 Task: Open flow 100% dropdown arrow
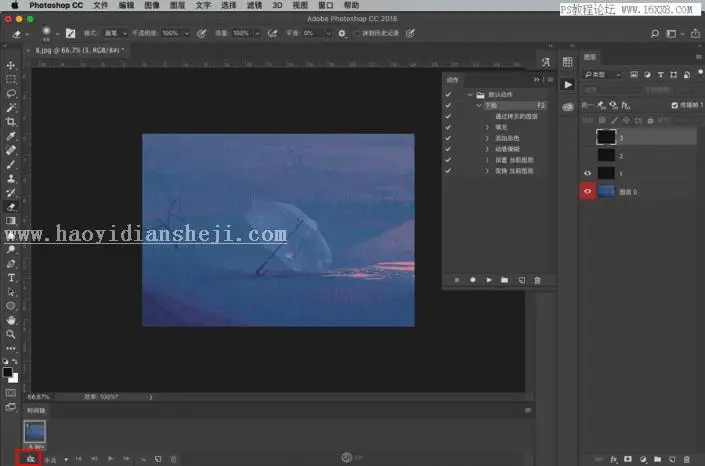(x=258, y=33)
